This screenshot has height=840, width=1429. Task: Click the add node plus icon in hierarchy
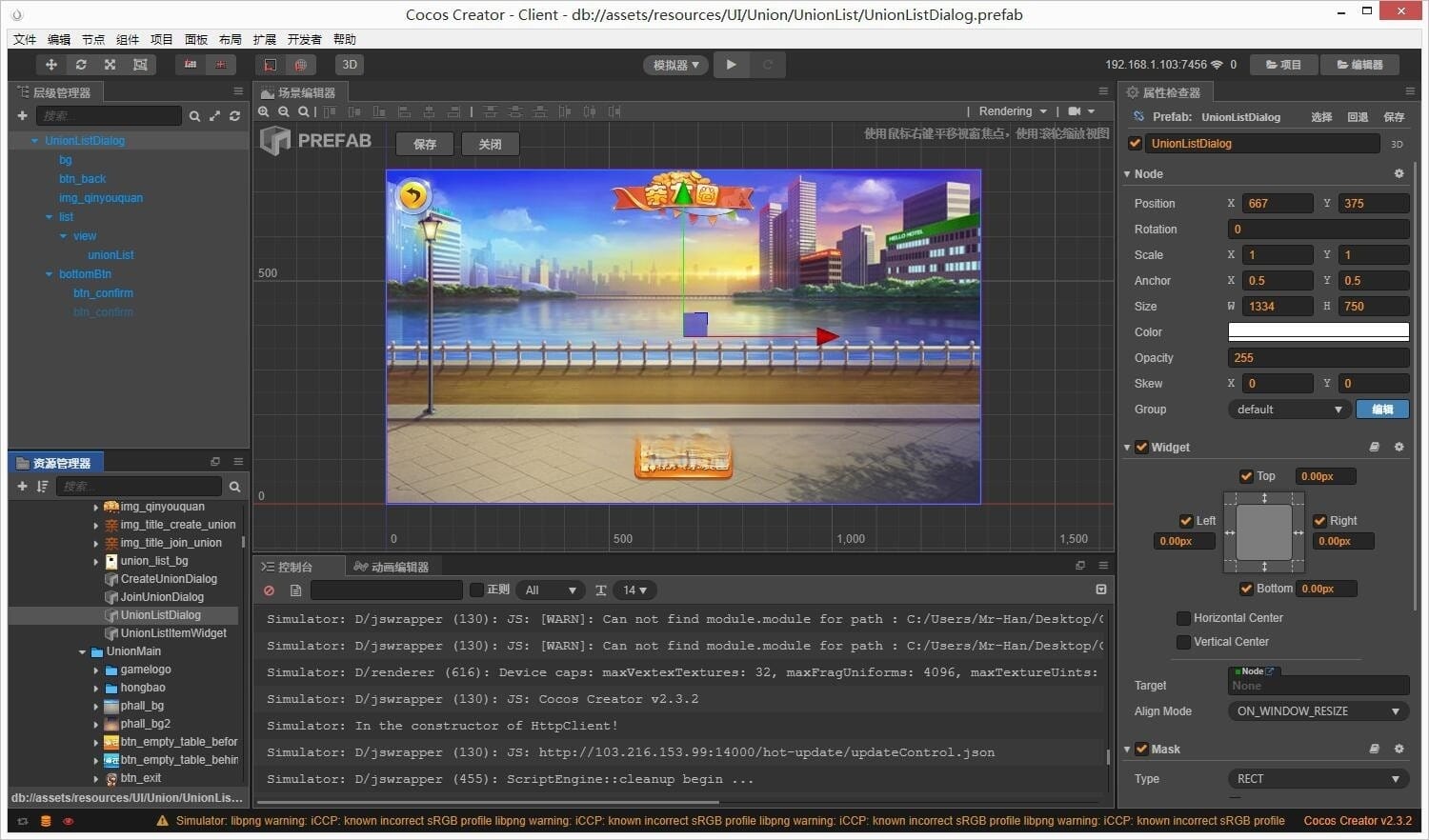22,115
